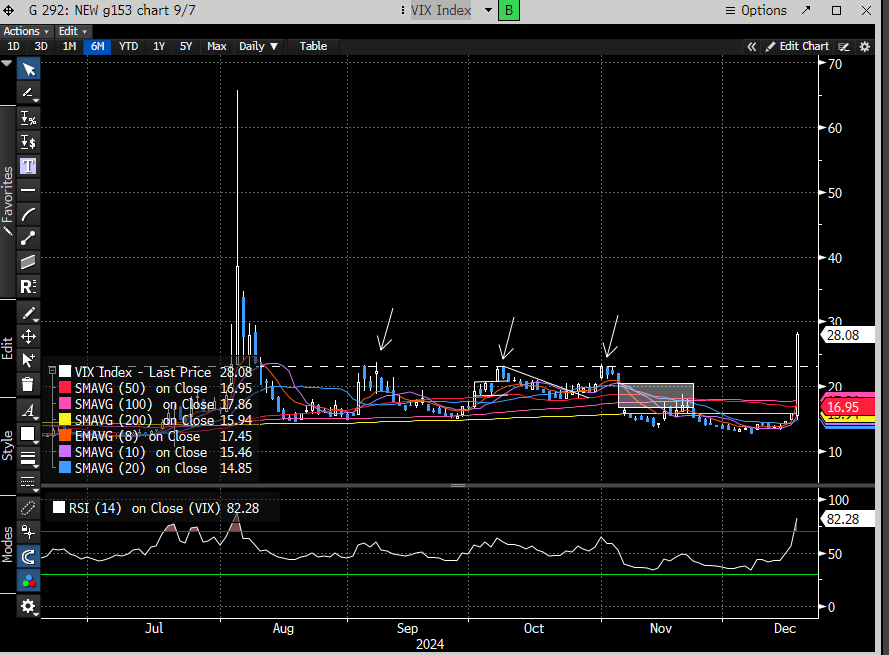The image size is (889, 655).
Task: Select the move crosshair tool
Action: point(29,336)
